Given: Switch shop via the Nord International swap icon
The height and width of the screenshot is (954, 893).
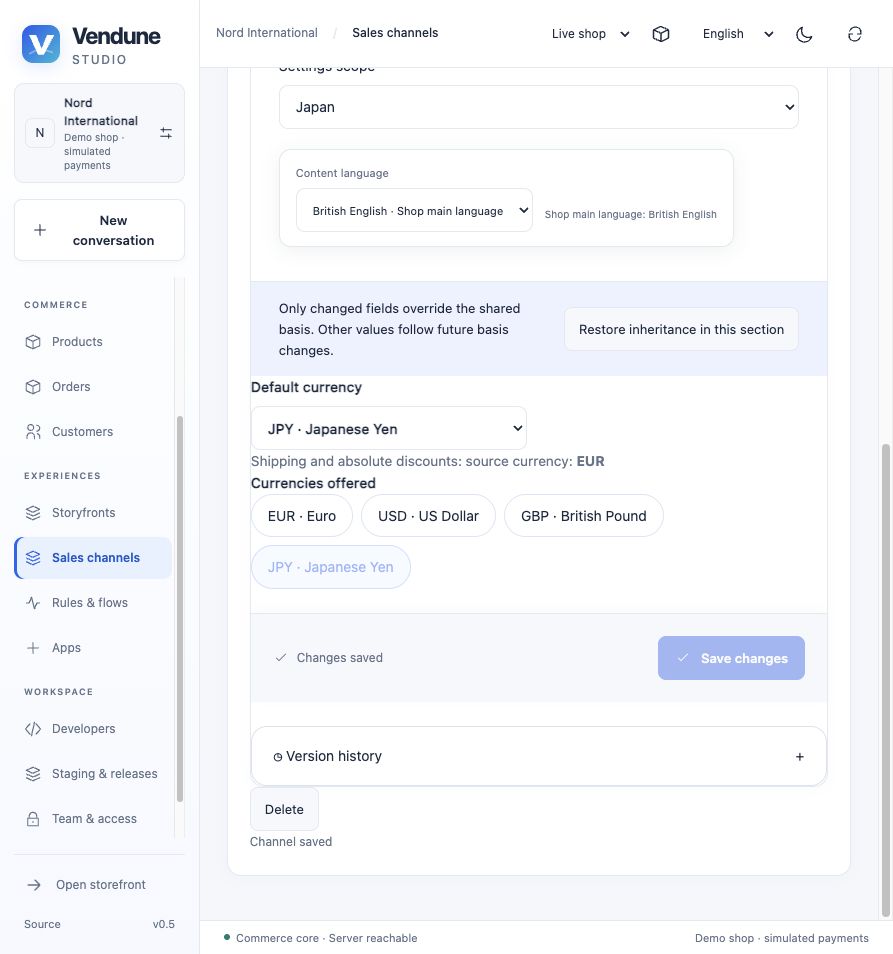Looking at the screenshot, I should point(165,133).
